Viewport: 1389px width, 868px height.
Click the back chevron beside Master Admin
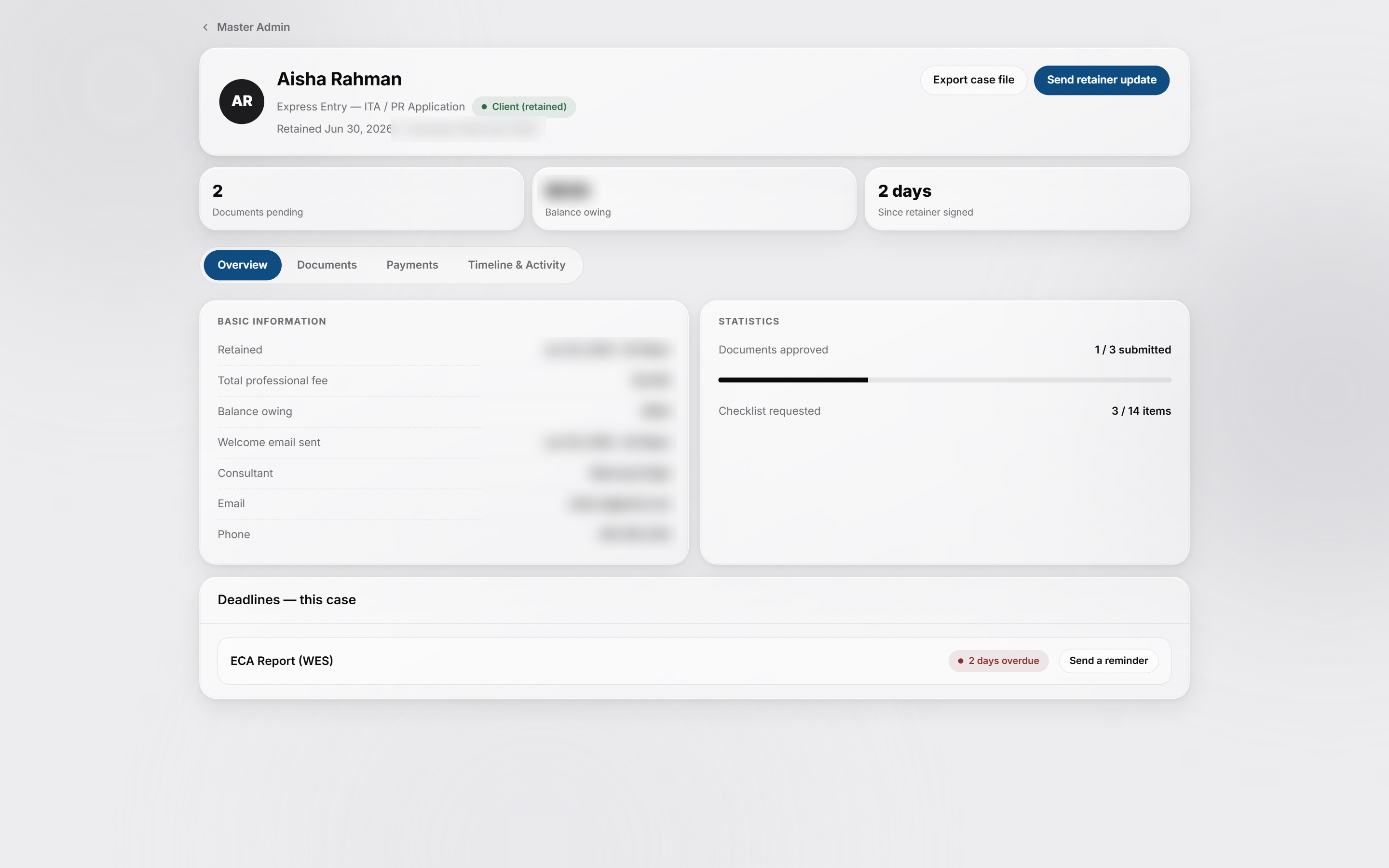[205, 27]
